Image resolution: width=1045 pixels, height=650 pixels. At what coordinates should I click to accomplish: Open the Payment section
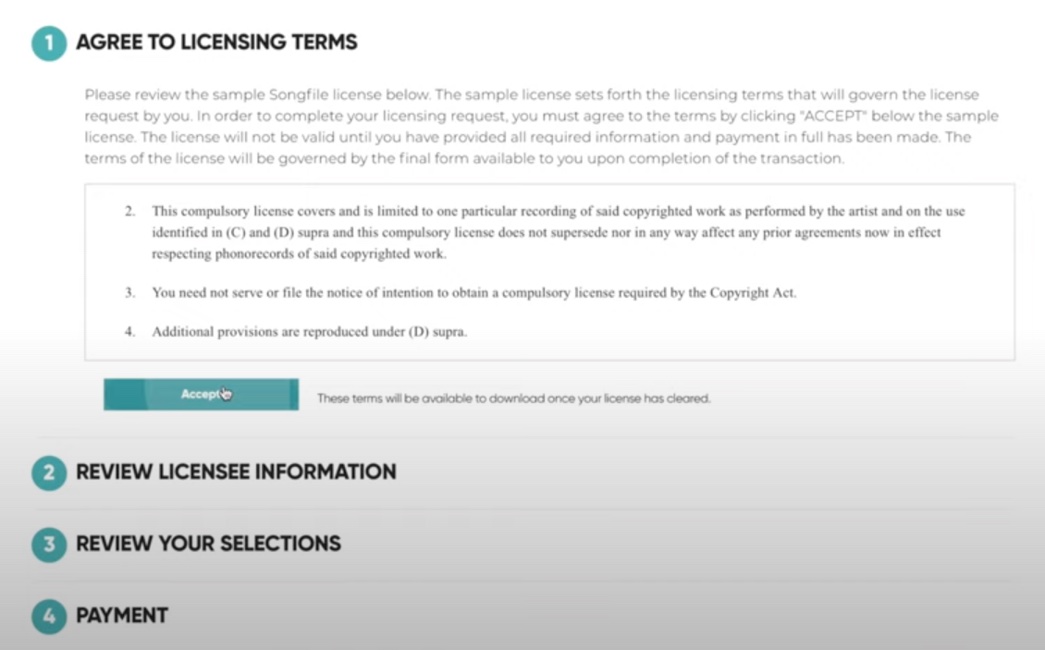click(122, 616)
